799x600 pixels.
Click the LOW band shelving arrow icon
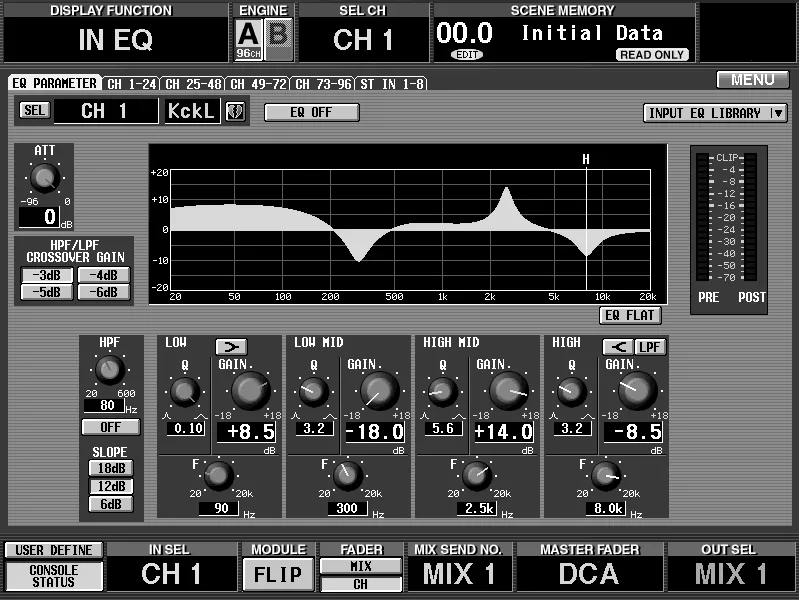231,347
